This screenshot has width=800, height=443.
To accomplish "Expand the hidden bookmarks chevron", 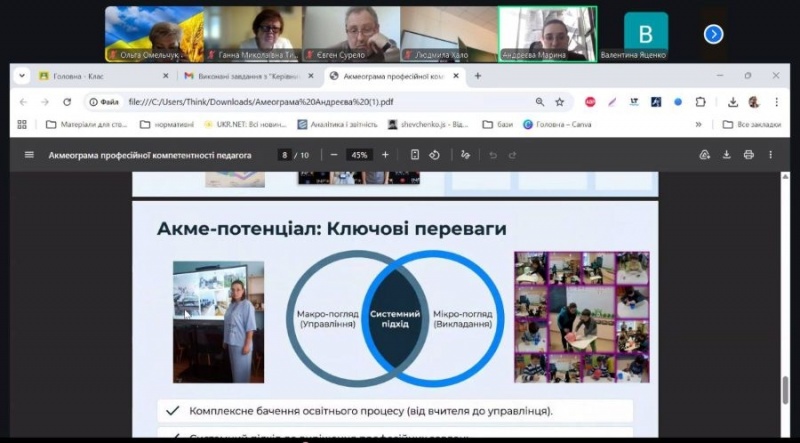I will [x=698, y=125].
